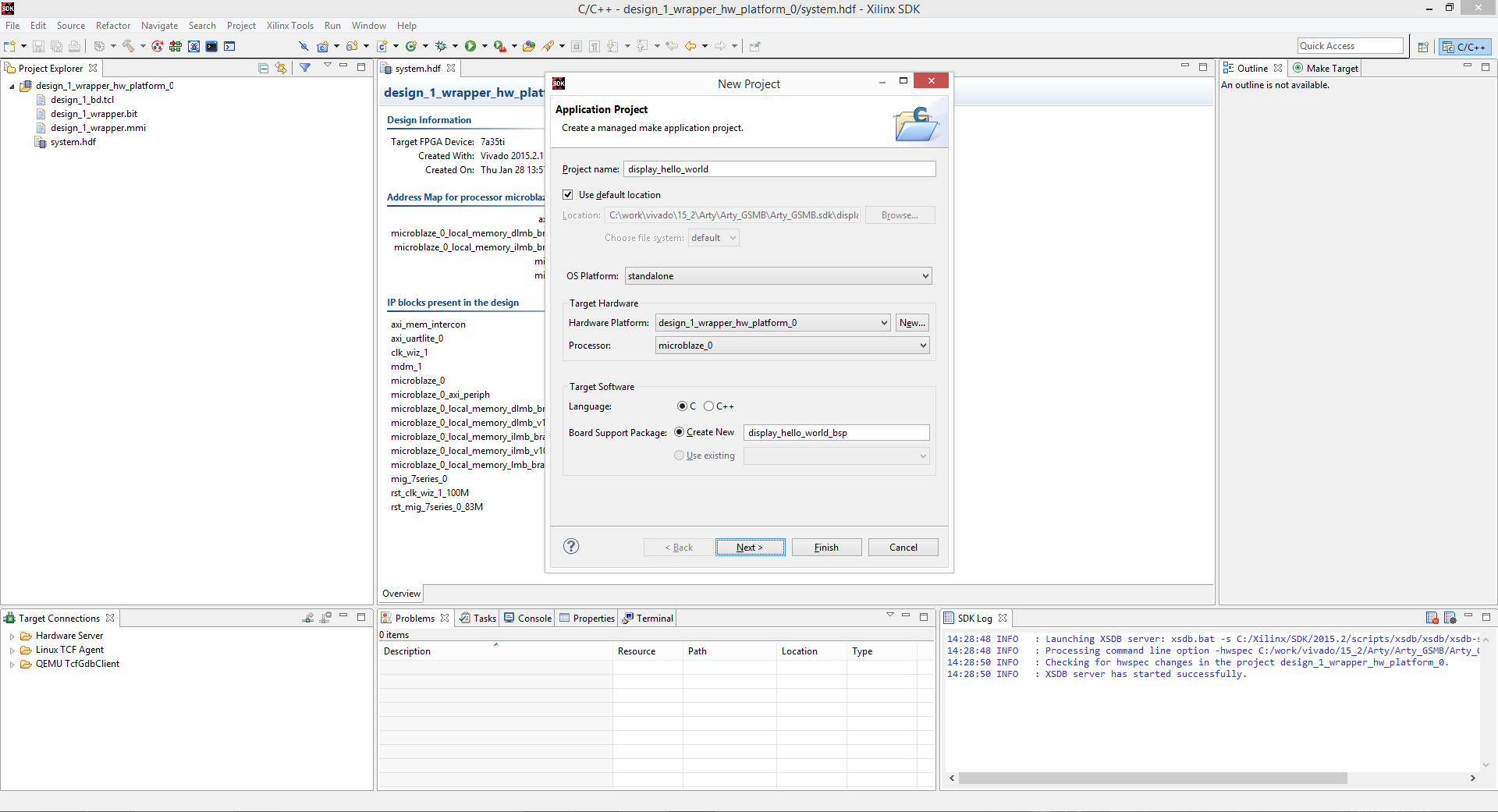Select the C++ language radio button

pos(708,406)
